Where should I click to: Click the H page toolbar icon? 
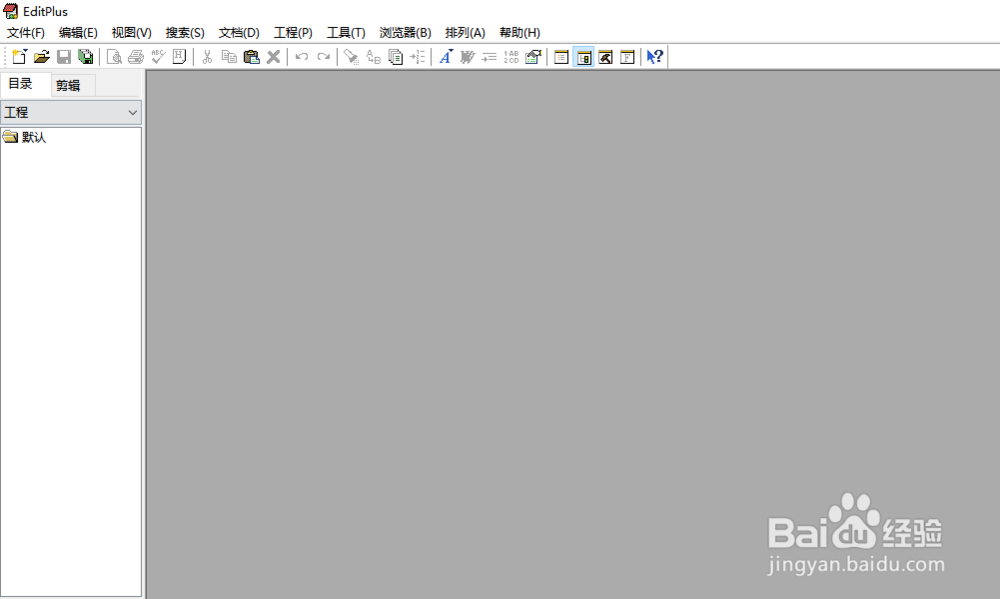click(179, 57)
